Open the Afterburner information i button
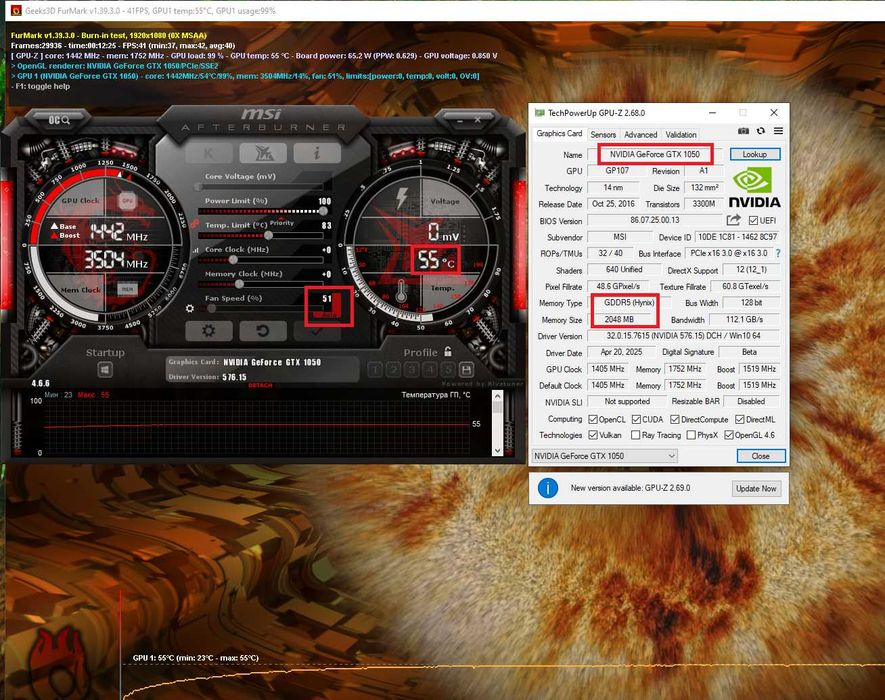The height and width of the screenshot is (700, 885). tap(317, 153)
